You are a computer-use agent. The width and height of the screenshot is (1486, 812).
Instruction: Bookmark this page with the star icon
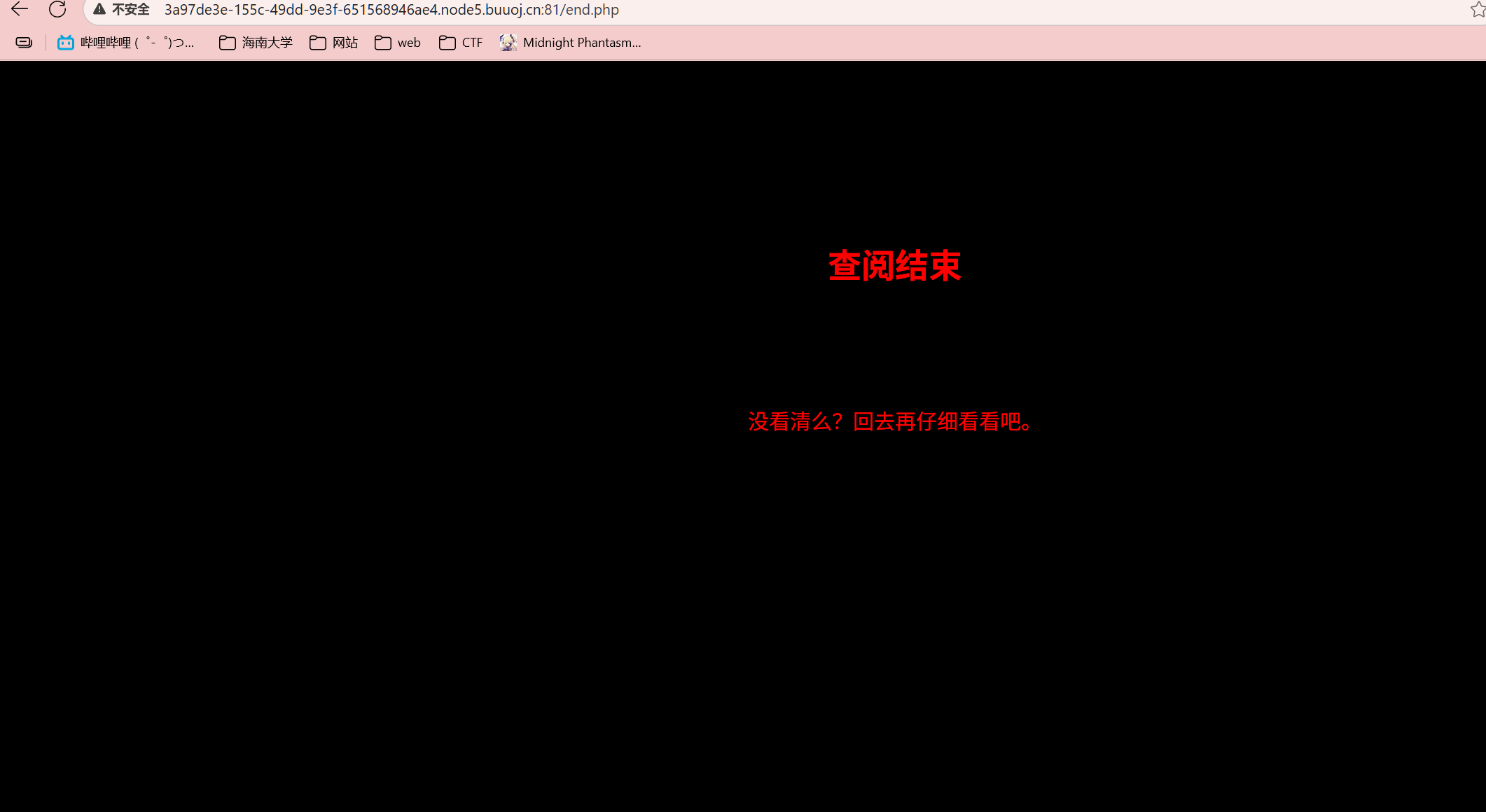(1477, 9)
